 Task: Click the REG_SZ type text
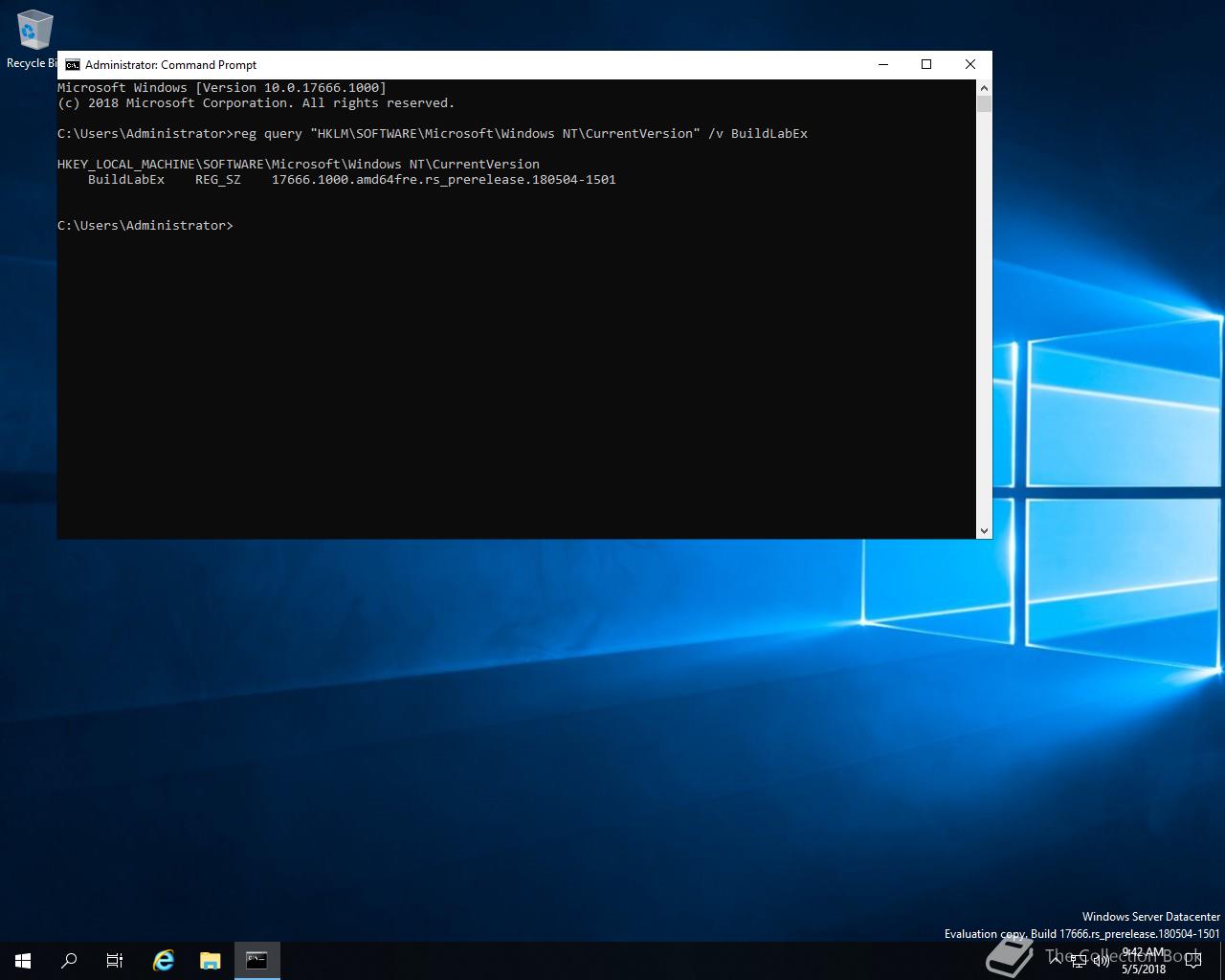(218, 179)
